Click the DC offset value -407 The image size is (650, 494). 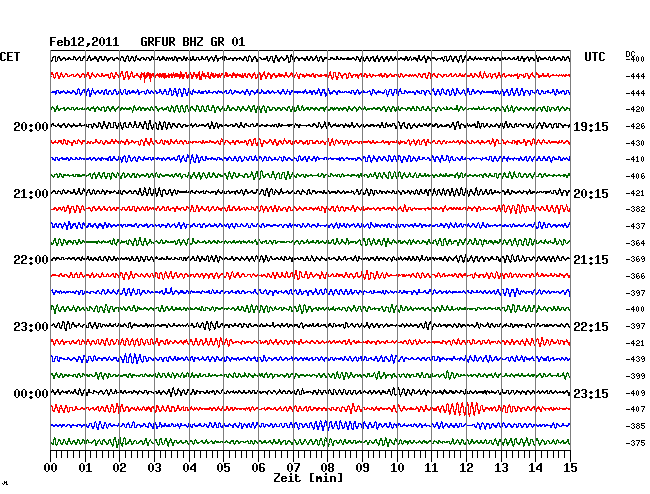tap(635, 409)
